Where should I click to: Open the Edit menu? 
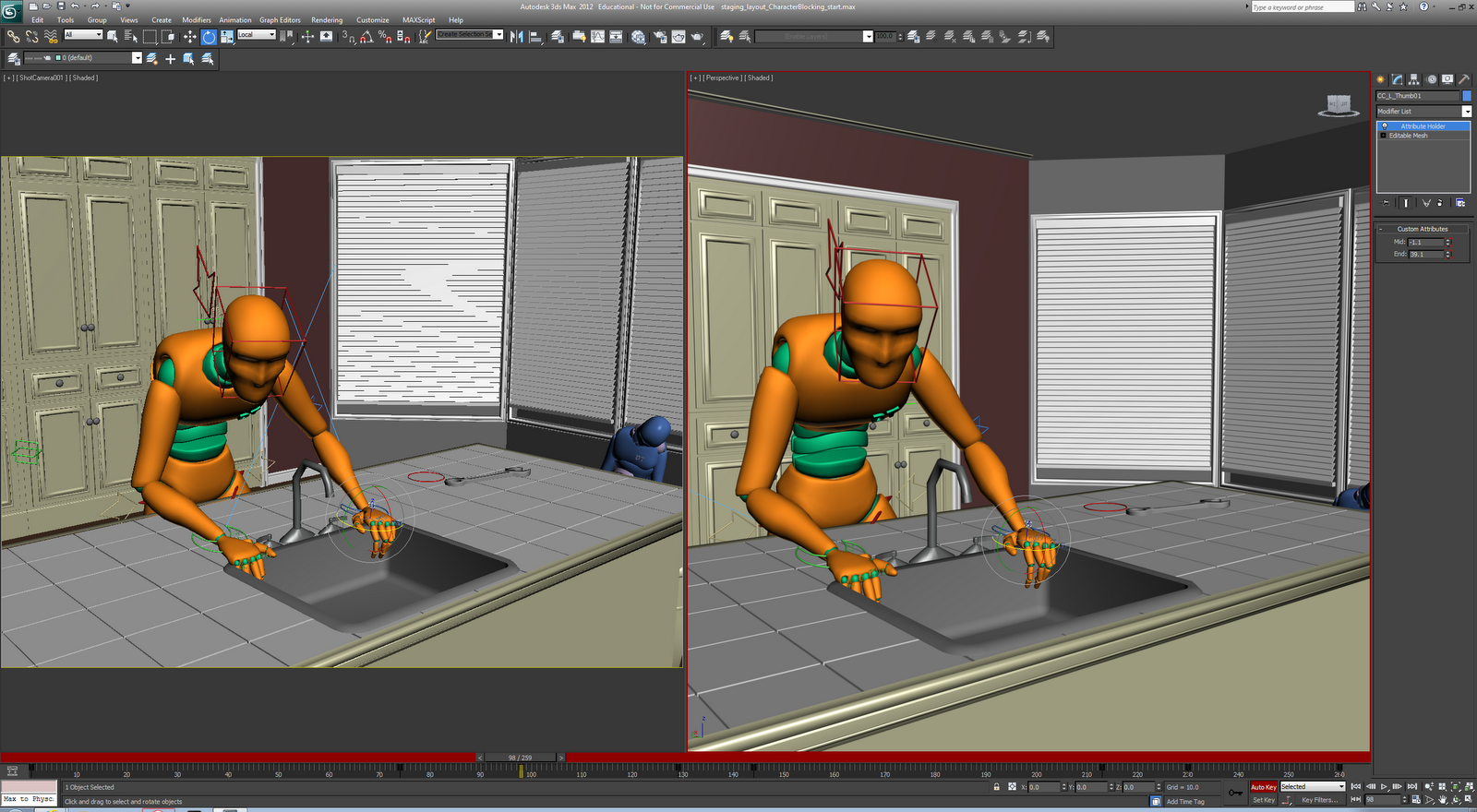[38, 19]
